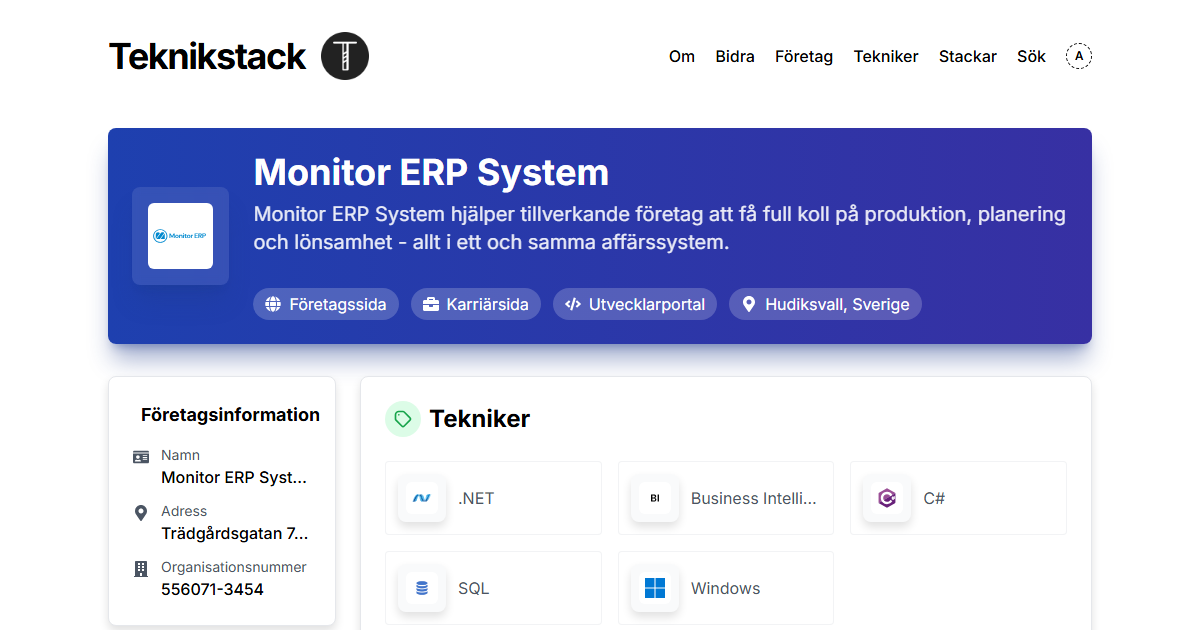The width and height of the screenshot is (1200, 630).
Task: Click the map pin icon in Hudiksvall chip
Action: (x=749, y=305)
